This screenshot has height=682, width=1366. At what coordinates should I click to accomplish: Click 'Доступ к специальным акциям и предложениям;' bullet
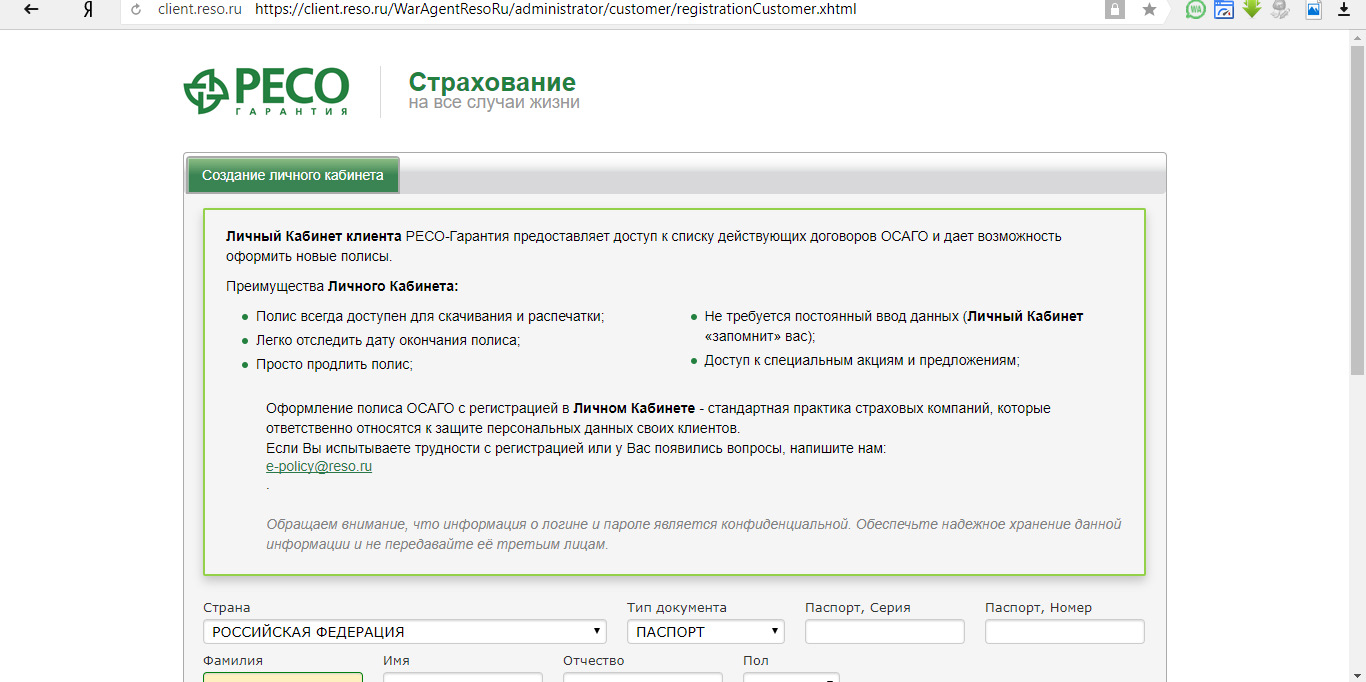(862, 360)
